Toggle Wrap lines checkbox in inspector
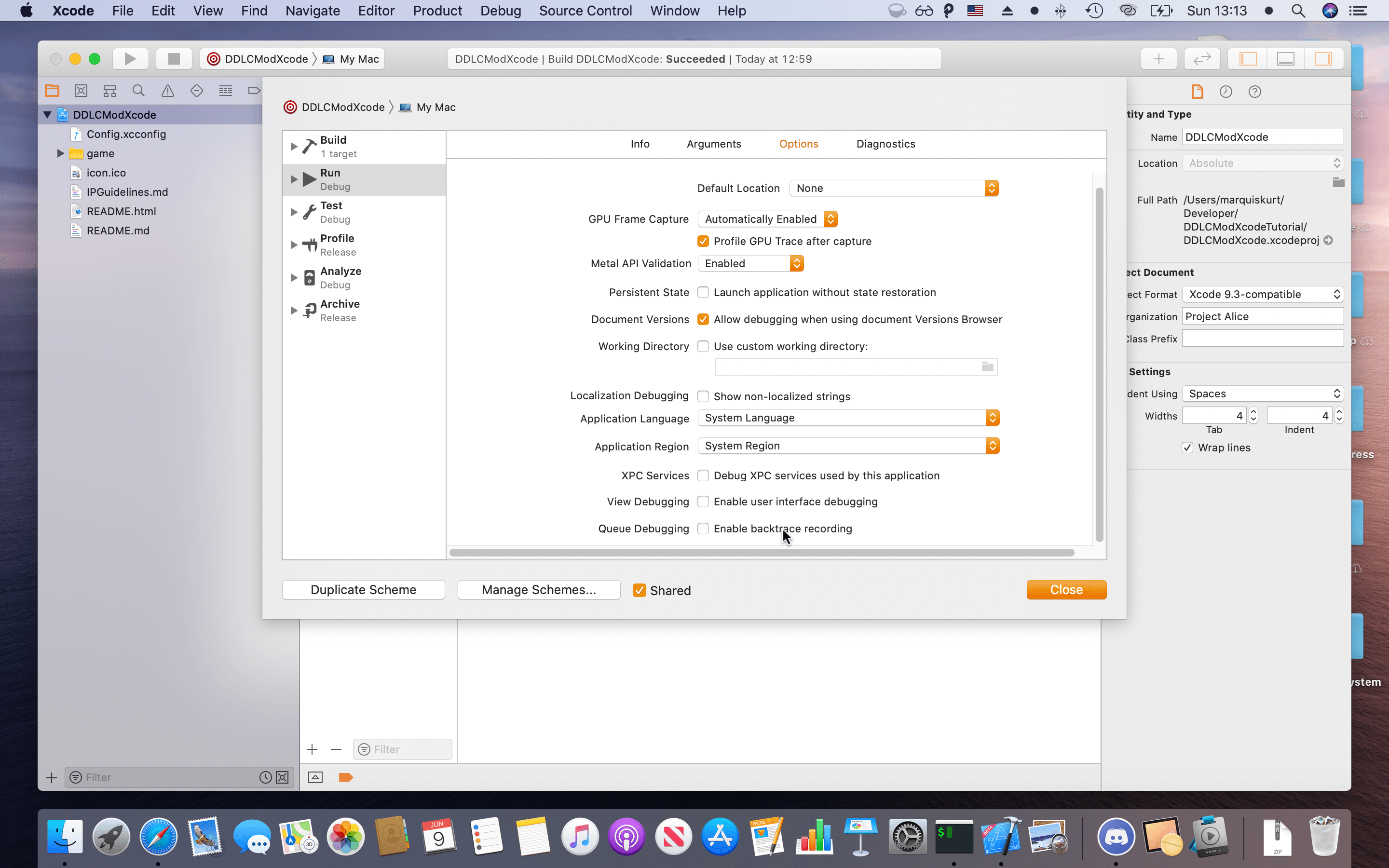The image size is (1389, 868). [x=1187, y=448]
